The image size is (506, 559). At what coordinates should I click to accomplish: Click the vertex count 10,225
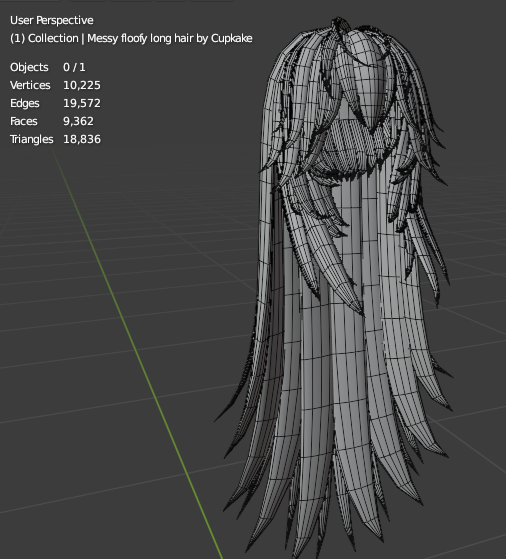pos(82,85)
